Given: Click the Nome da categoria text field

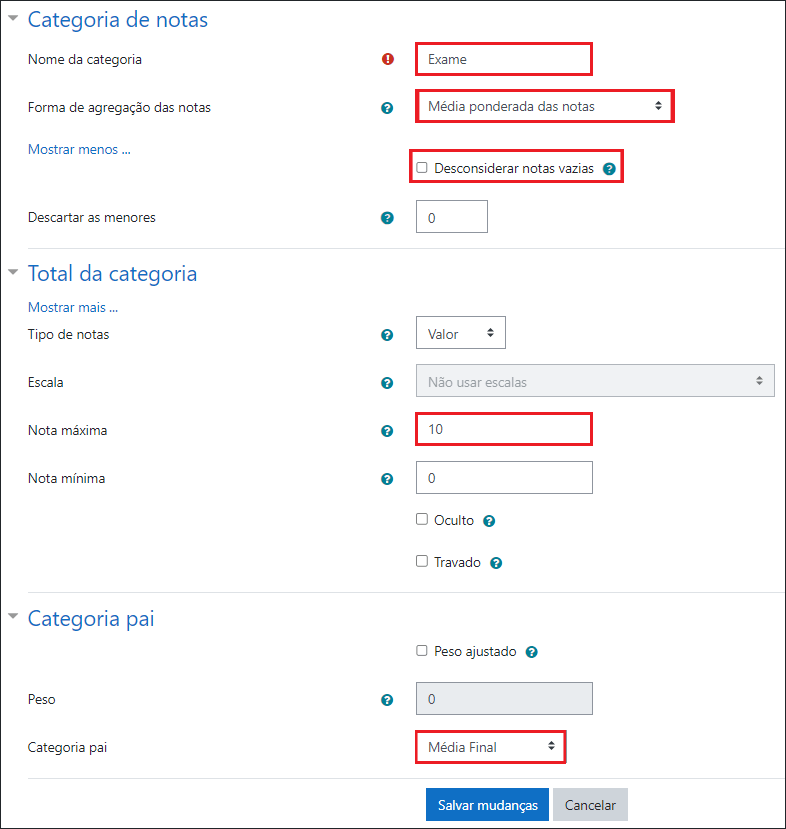Looking at the screenshot, I should tap(504, 59).
